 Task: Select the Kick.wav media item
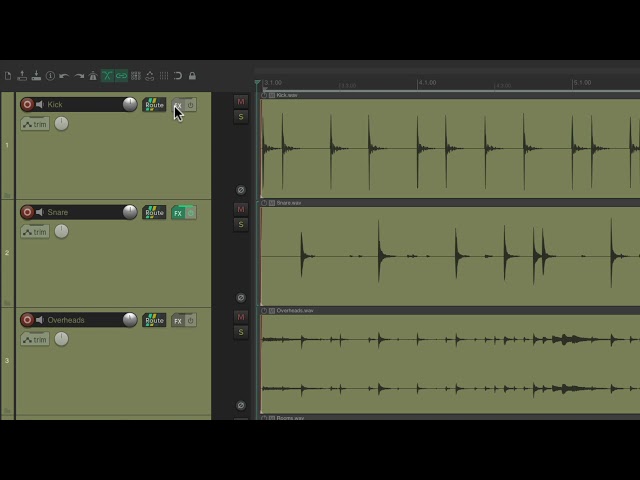point(450,145)
